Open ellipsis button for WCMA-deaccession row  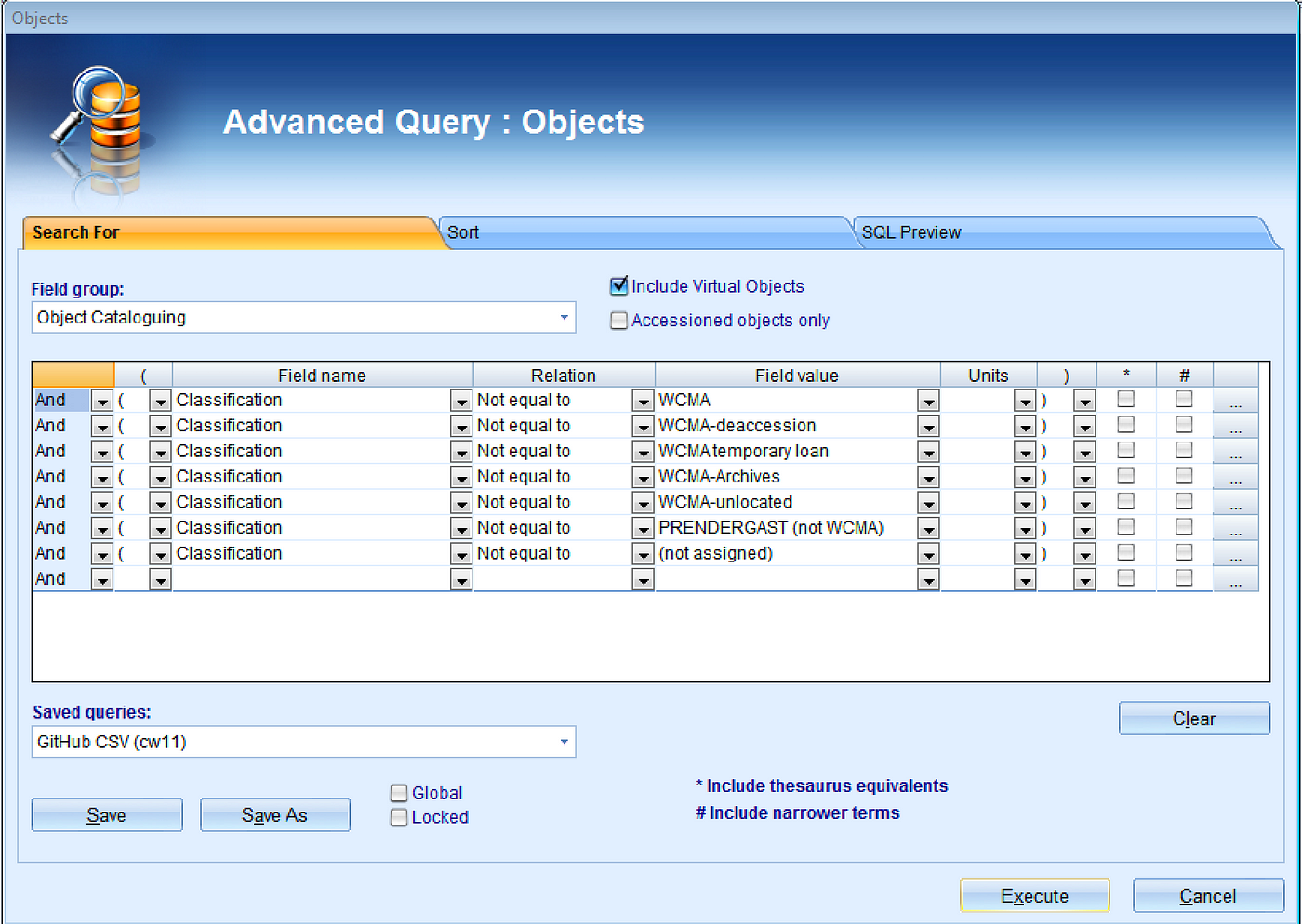pyautogui.click(x=1236, y=426)
